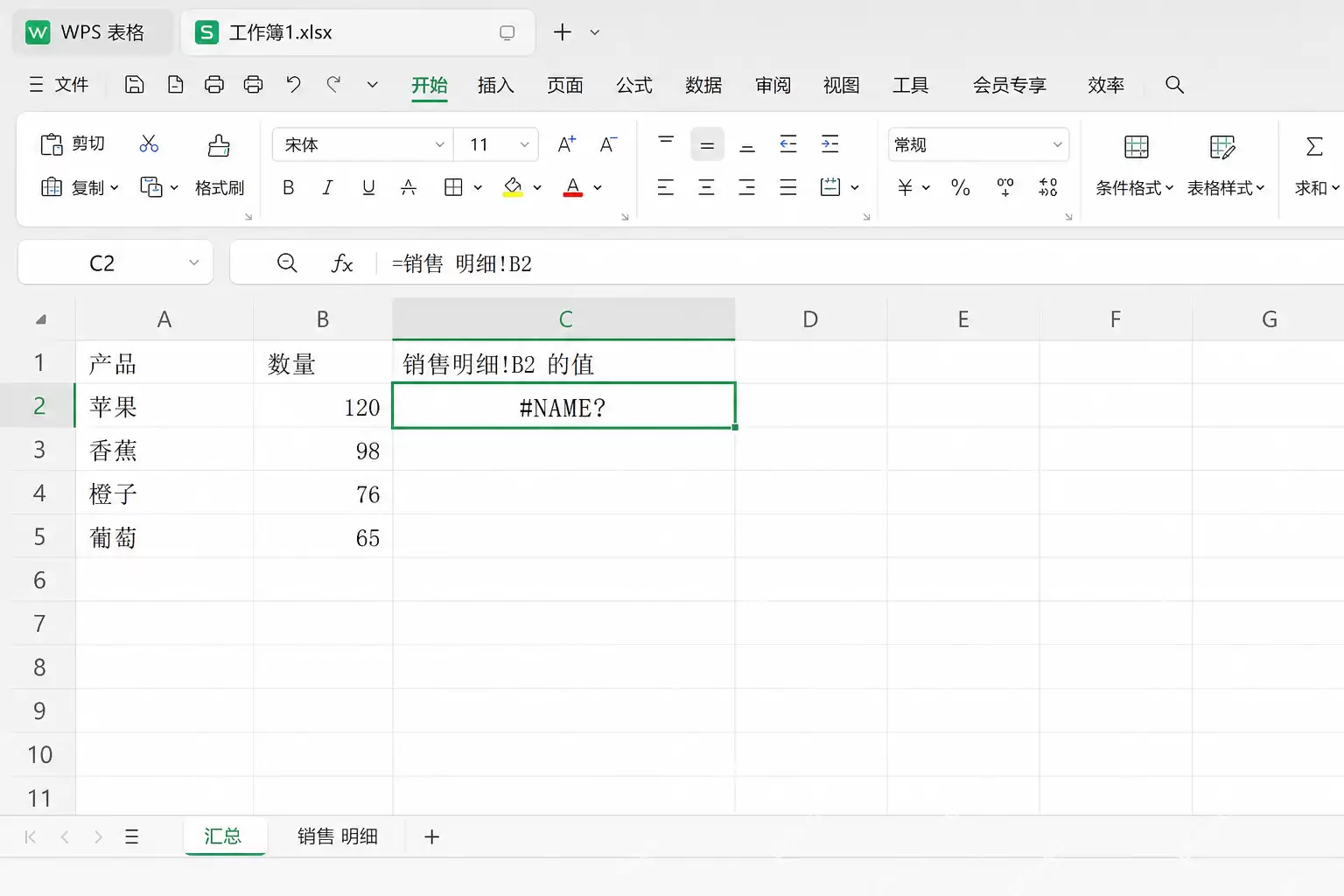This screenshot has height=896, width=1344.
Task: Click the red font color A icon
Action: (573, 187)
